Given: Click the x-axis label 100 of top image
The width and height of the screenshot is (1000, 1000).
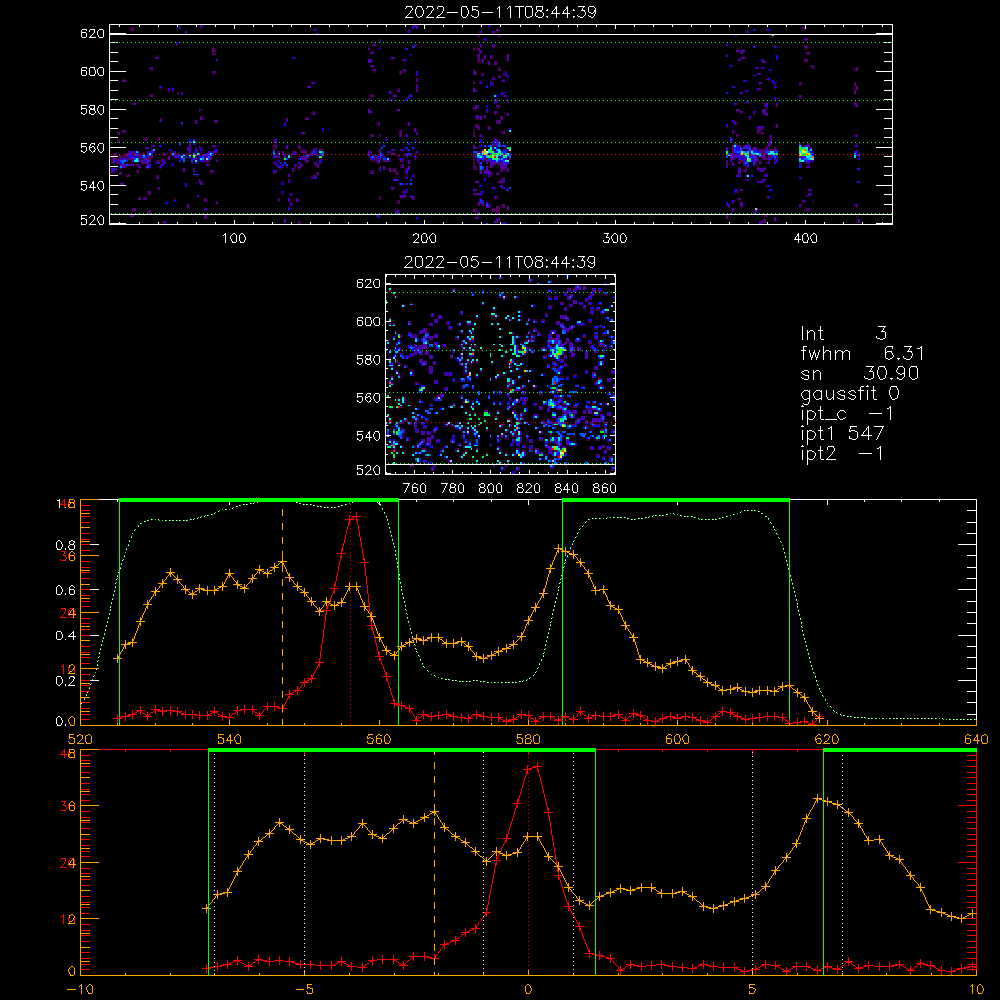Looking at the screenshot, I should (x=234, y=239).
